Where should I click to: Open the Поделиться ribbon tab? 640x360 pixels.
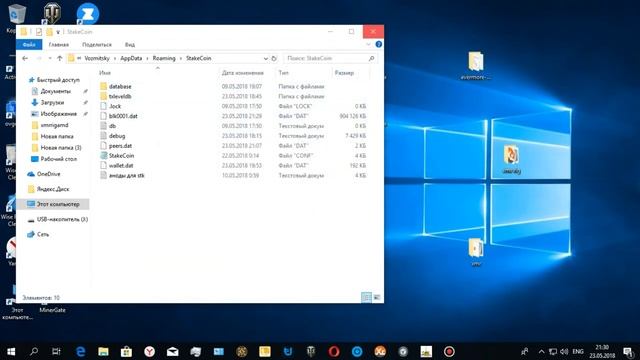point(97,44)
